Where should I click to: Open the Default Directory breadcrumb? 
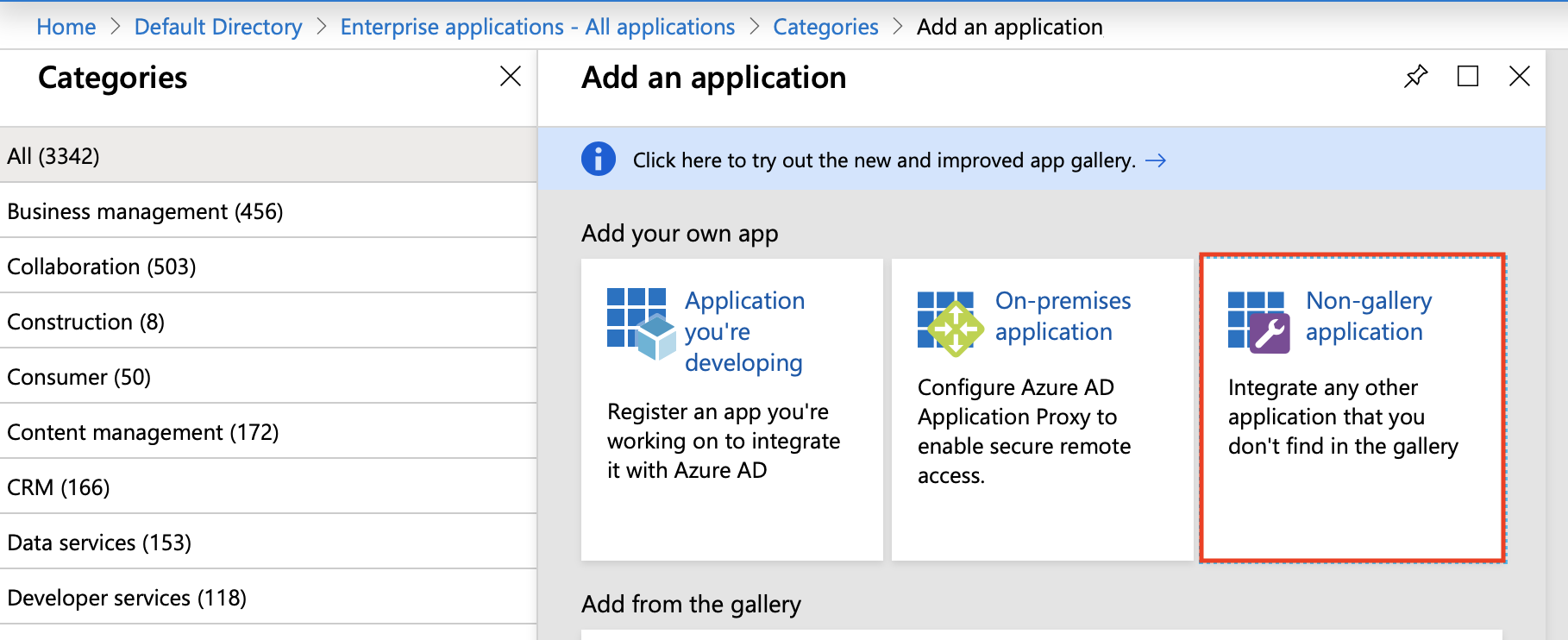(x=218, y=27)
